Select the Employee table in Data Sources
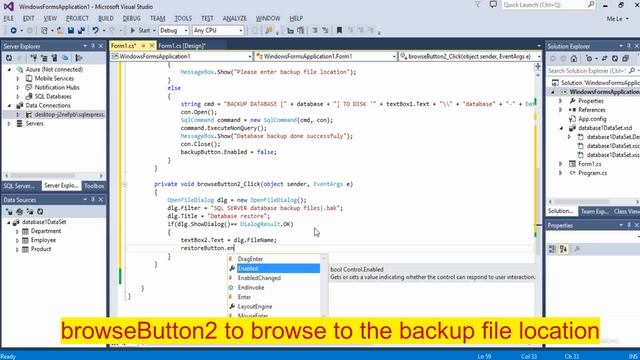Screen dimensions: 640x360 point(43,240)
